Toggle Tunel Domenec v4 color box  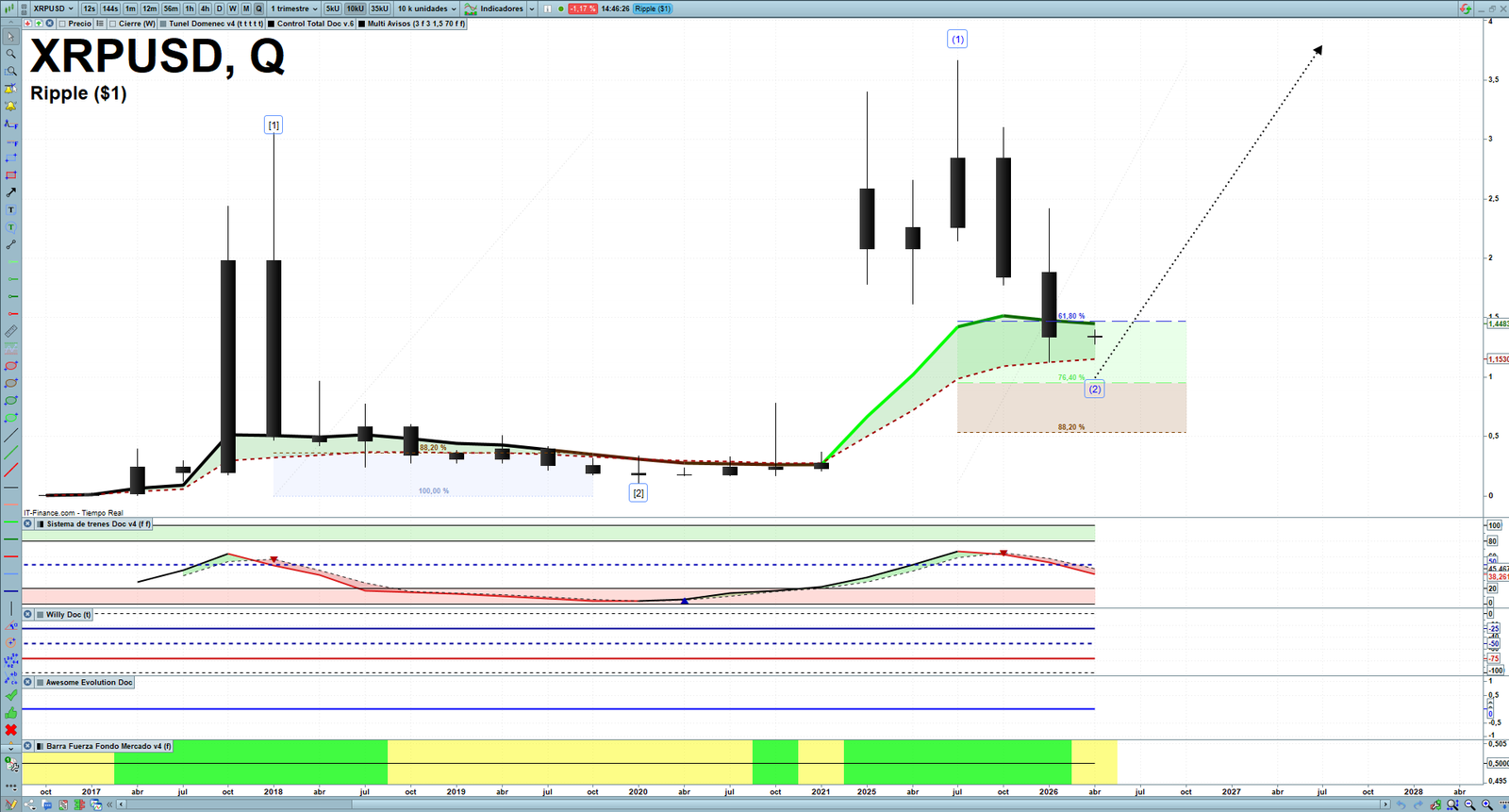(x=164, y=24)
